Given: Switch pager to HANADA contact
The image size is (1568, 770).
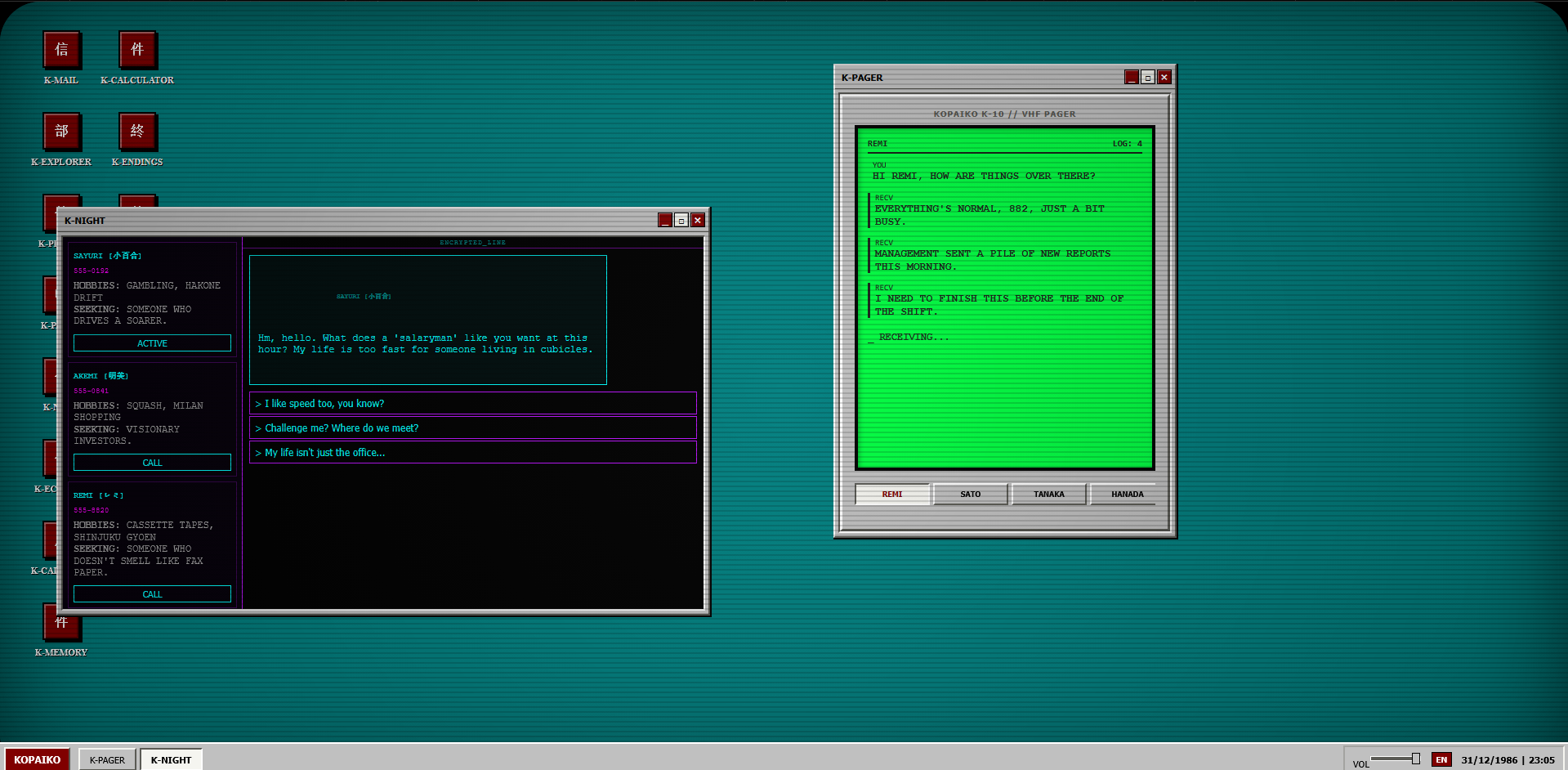Looking at the screenshot, I should click(x=1127, y=494).
